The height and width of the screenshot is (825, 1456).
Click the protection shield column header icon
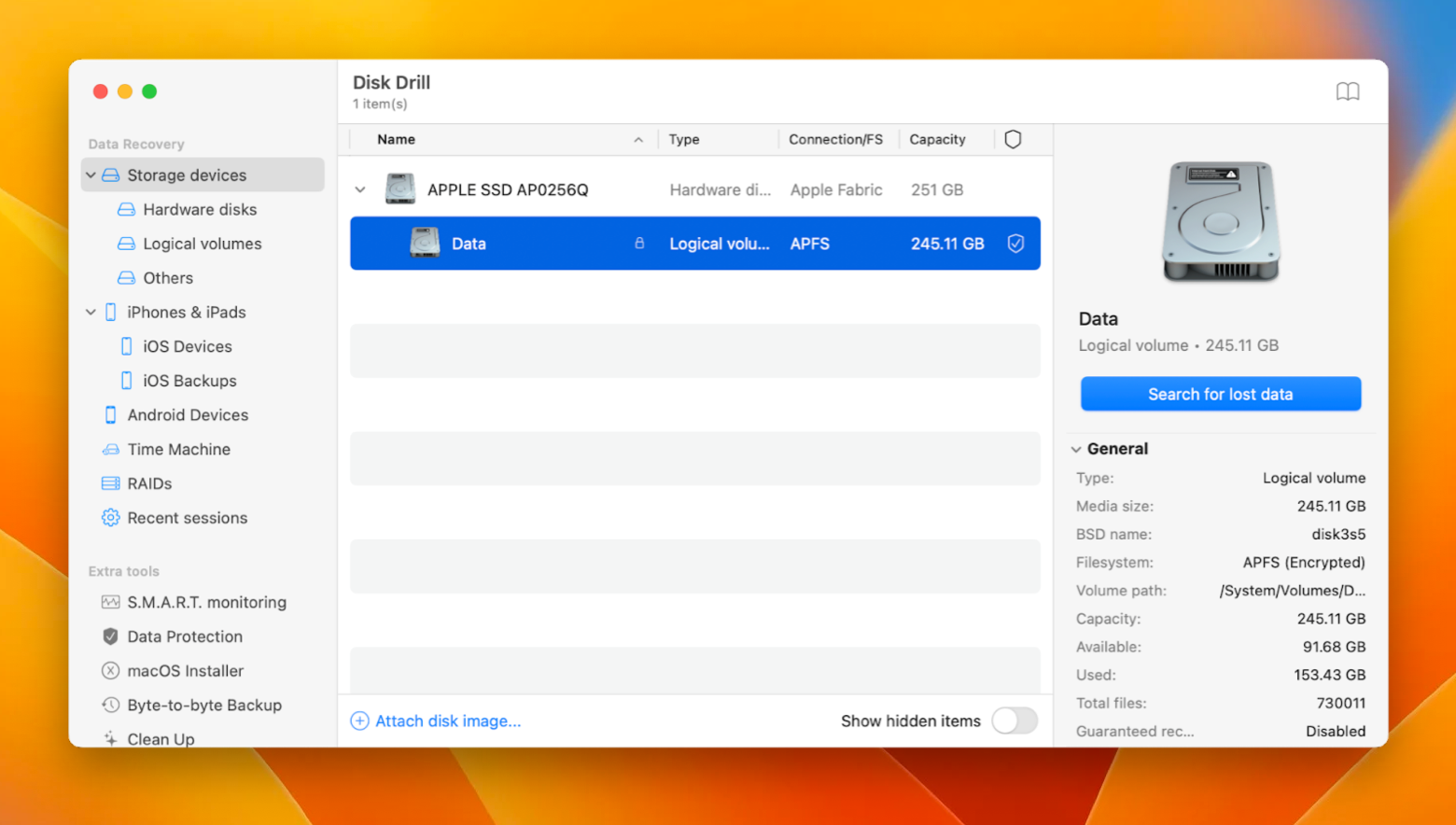click(1013, 139)
